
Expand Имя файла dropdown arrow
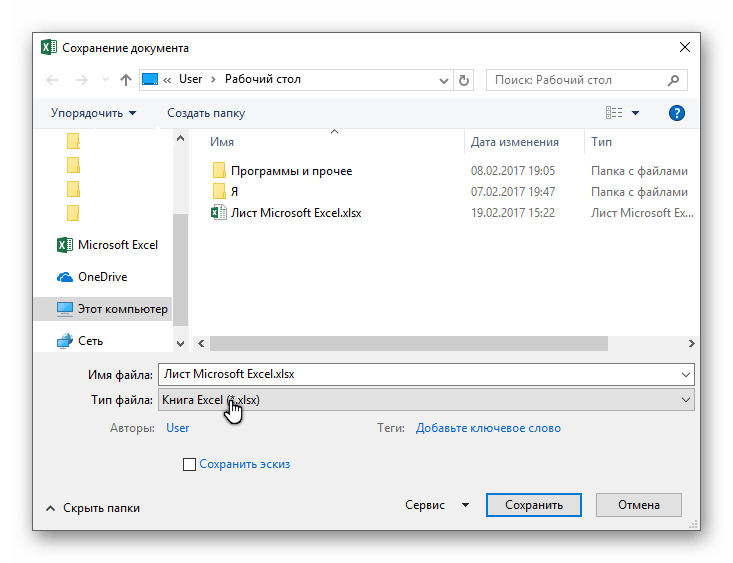click(686, 375)
